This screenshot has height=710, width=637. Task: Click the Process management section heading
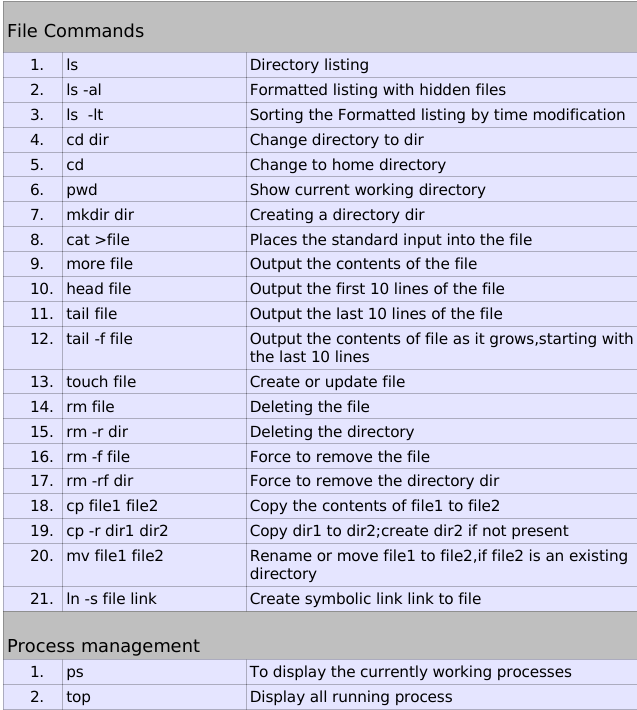103,645
